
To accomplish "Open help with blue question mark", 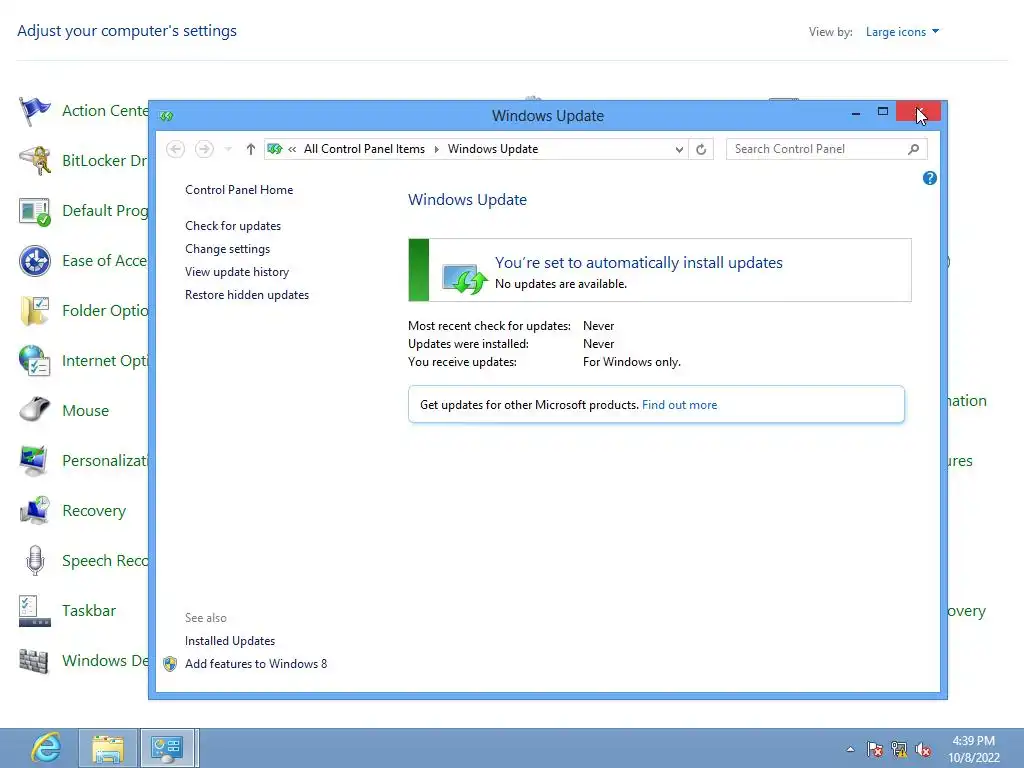I will (x=929, y=178).
